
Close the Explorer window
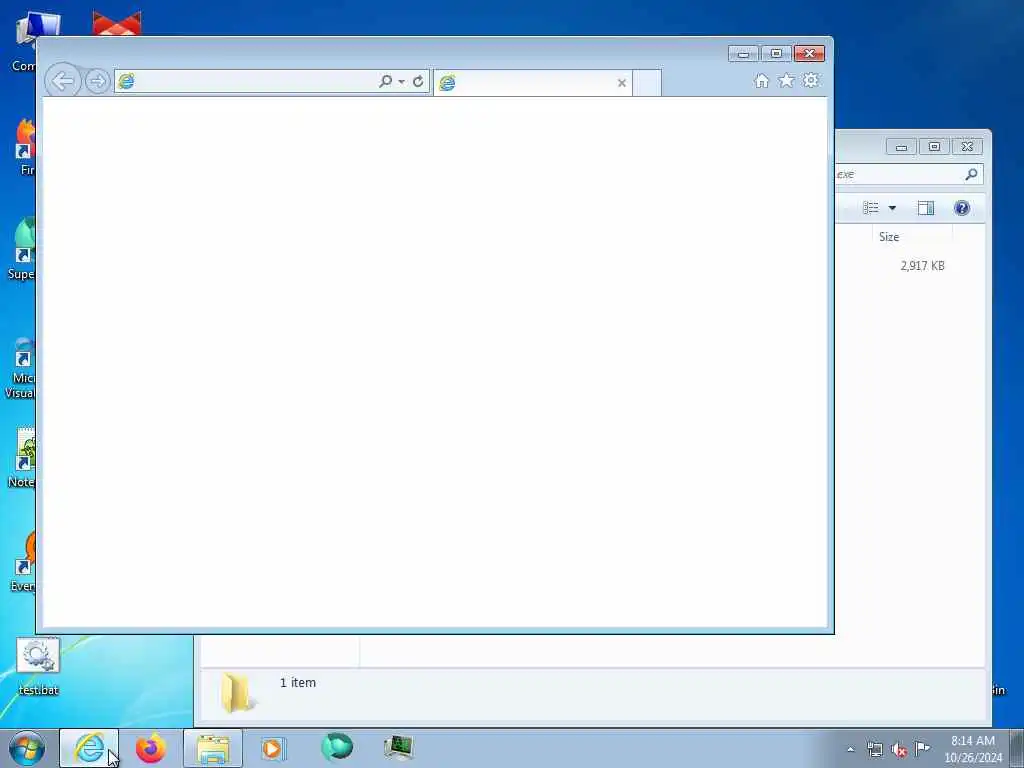[x=967, y=147]
